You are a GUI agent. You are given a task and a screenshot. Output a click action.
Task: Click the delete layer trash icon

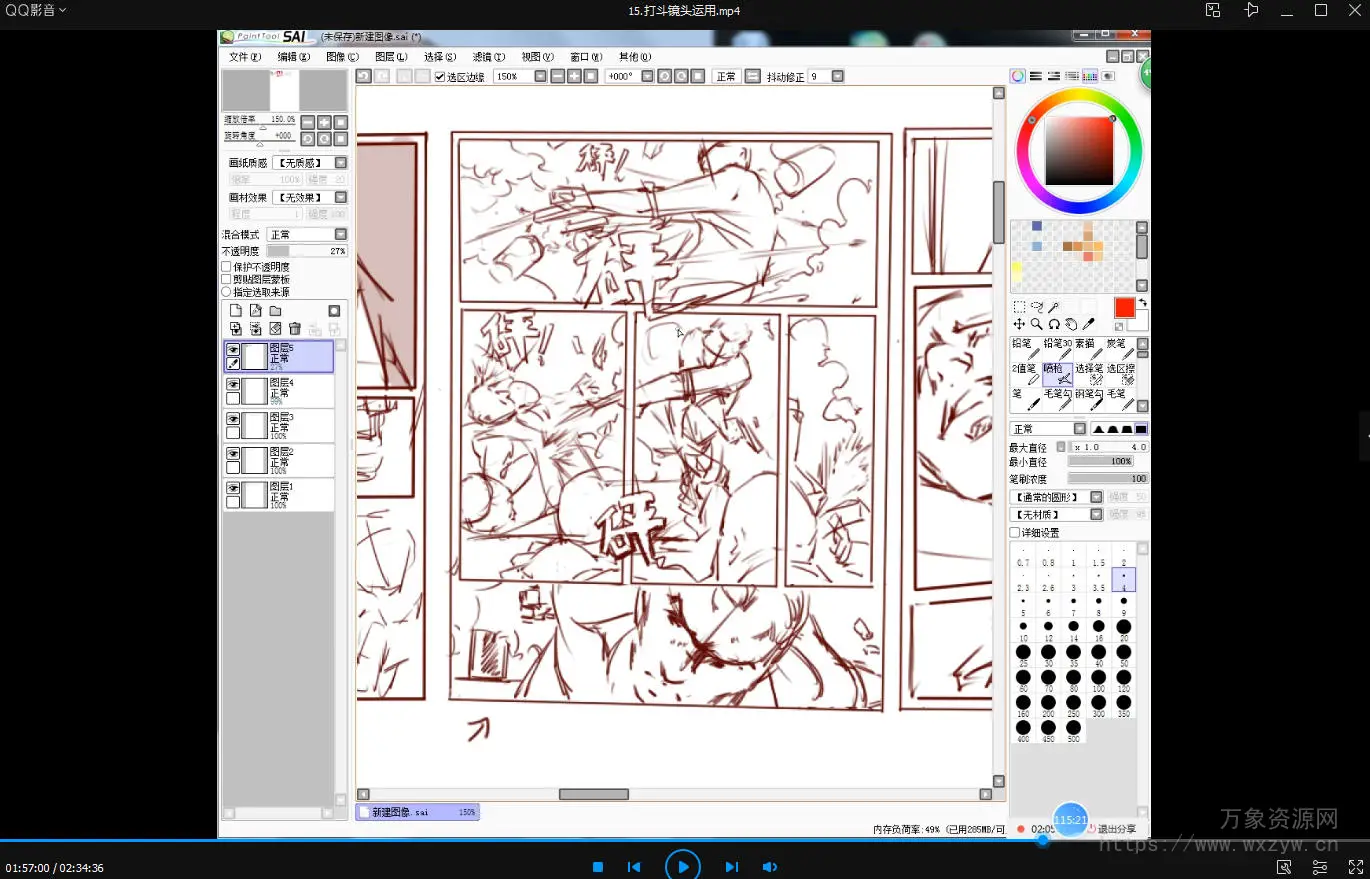coord(295,328)
